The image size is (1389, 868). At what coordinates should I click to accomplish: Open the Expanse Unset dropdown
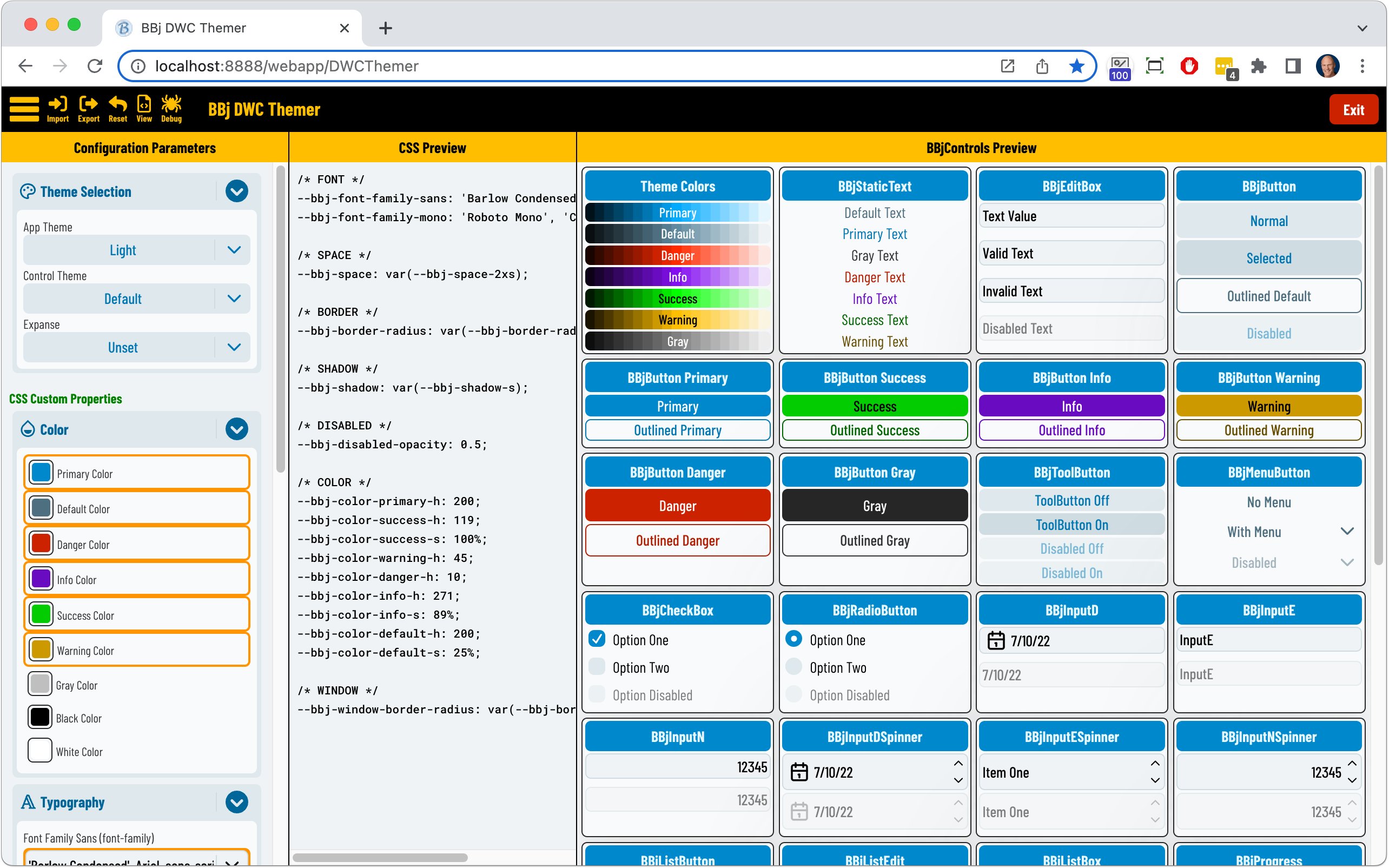point(137,347)
